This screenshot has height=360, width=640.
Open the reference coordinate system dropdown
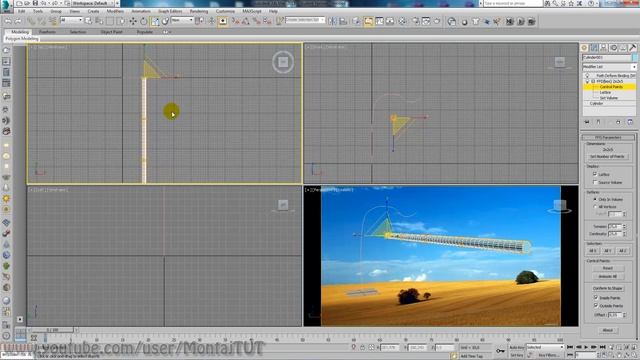[182, 20]
